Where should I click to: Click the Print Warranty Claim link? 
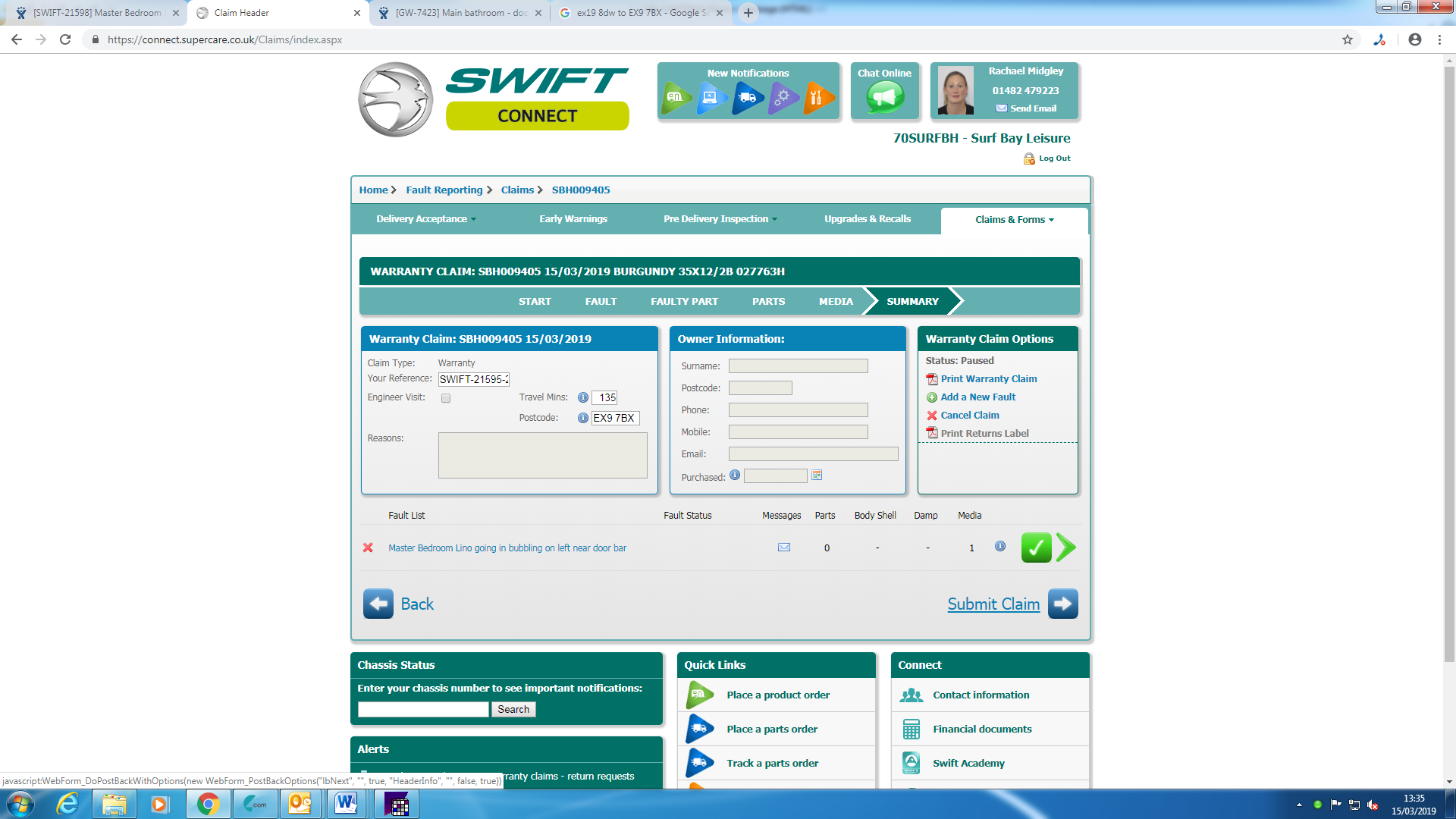point(988,379)
